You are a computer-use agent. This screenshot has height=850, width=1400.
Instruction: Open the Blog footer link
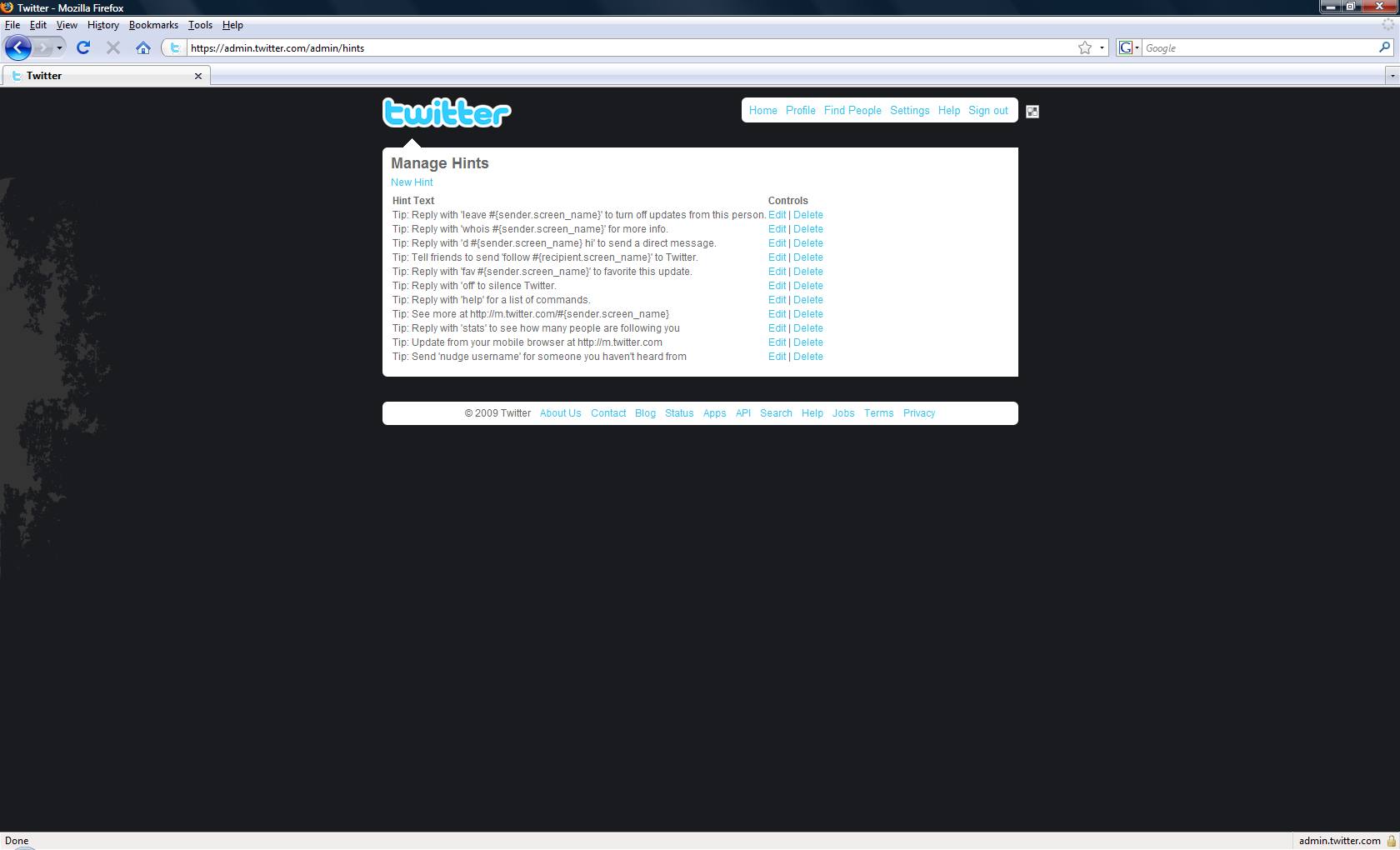(x=645, y=413)
